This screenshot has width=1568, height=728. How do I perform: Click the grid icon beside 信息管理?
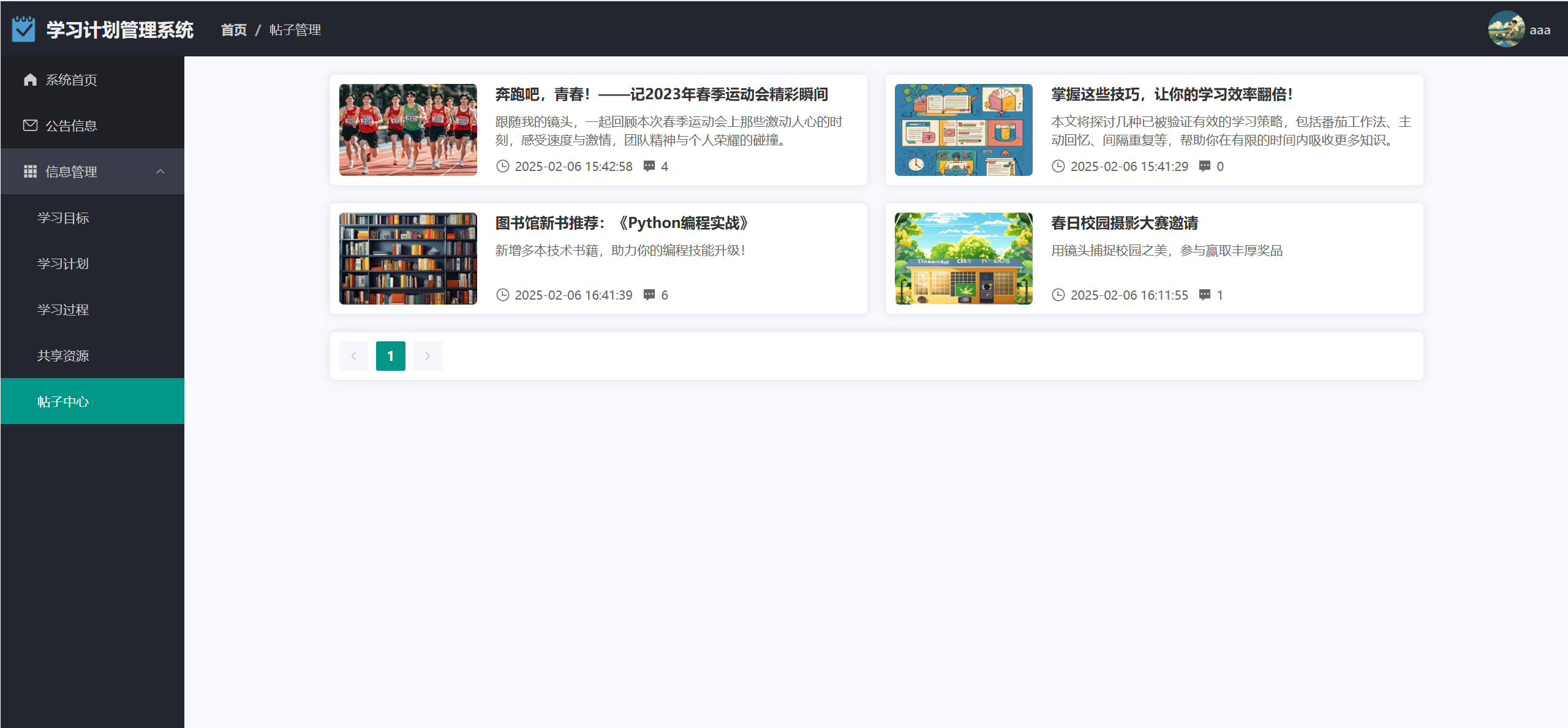point(30,172)
